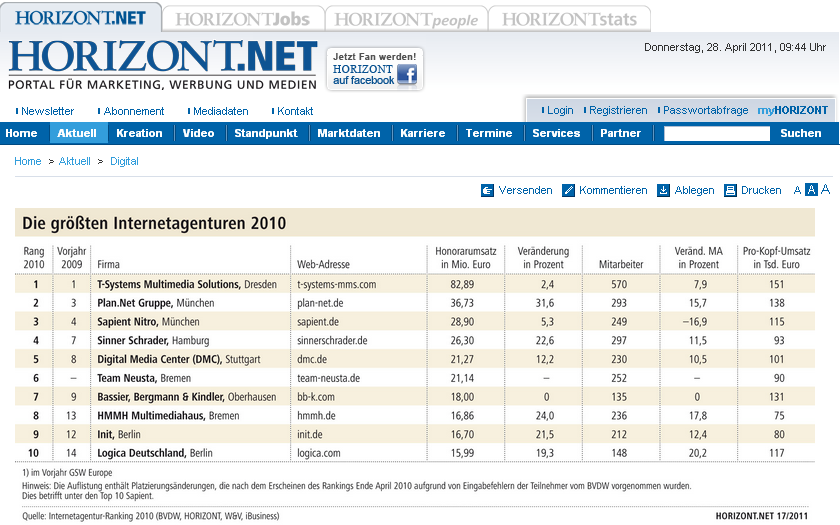Open the Services menu item
Viewport: 840px width, 525px height.
coord(556,133)
